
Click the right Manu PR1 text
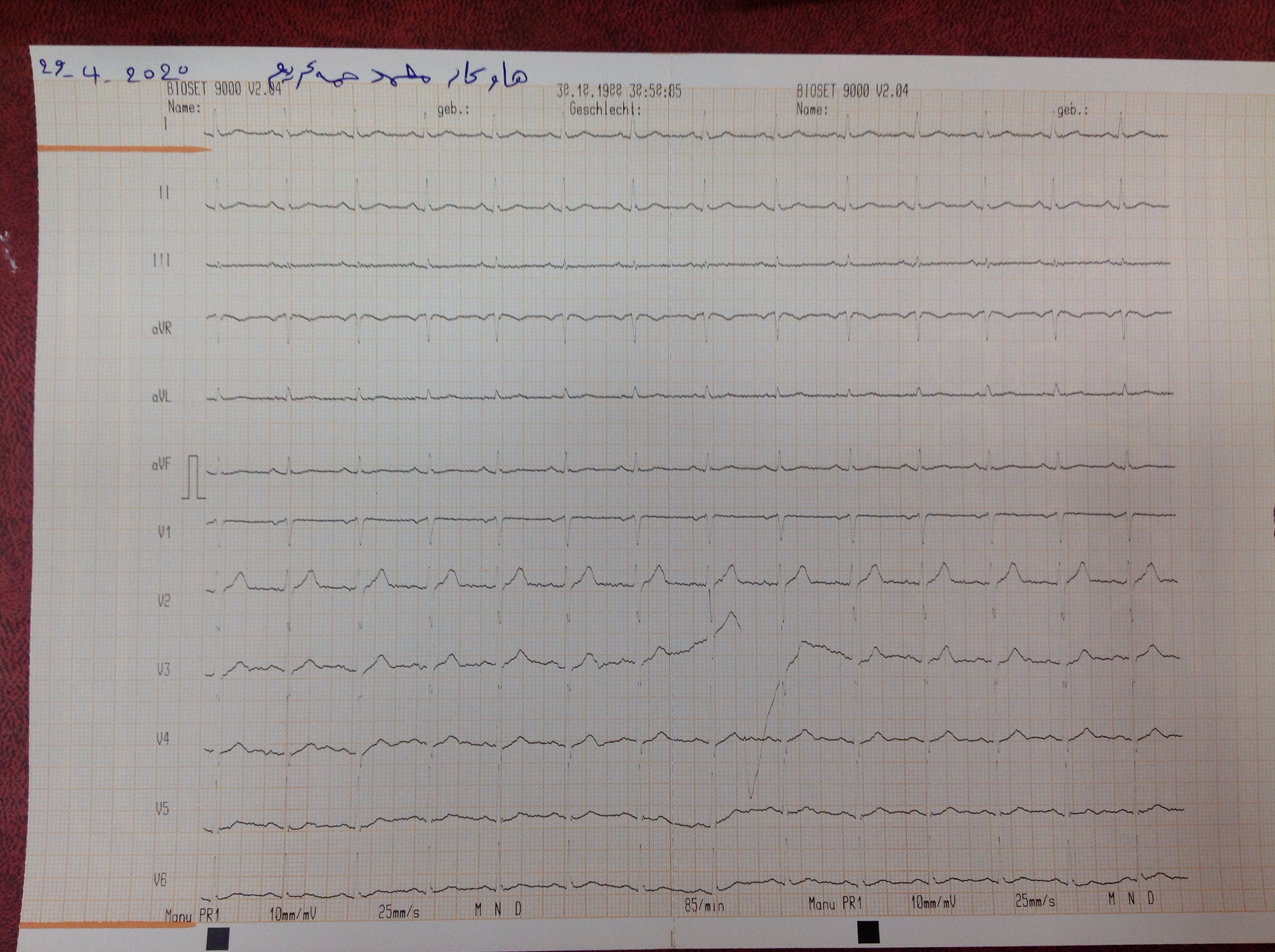(x=834, y=903)
